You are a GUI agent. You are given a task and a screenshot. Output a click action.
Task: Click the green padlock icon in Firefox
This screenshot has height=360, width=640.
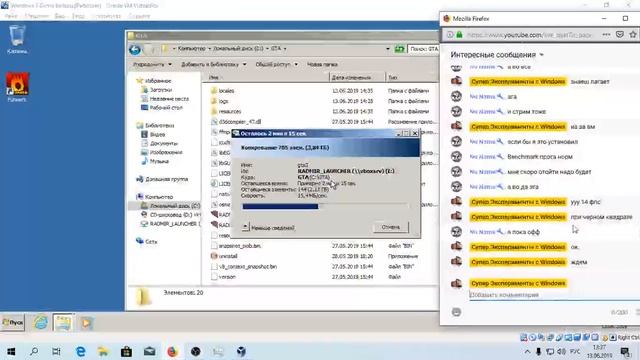pos(459,35)
